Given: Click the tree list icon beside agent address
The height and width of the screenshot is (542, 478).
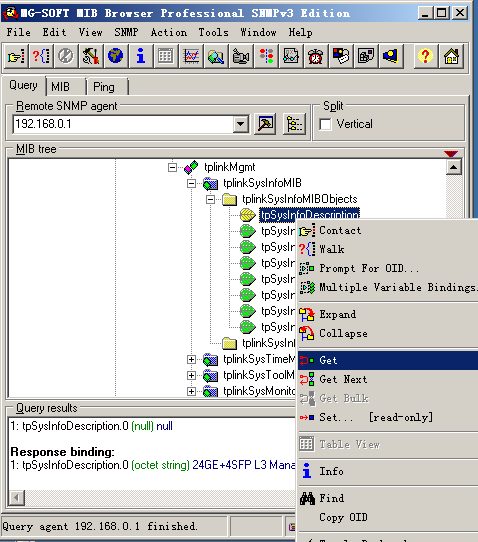Looking at the screenshot, I should click(294, 124).
